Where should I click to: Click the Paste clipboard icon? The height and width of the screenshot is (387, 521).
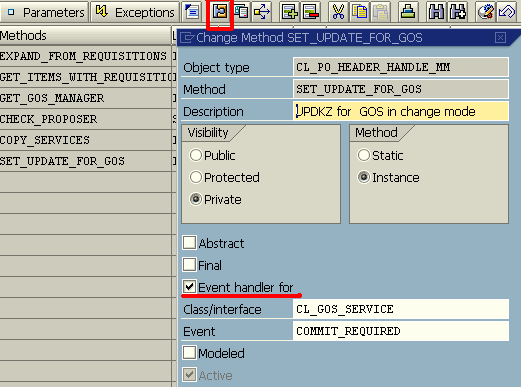click(x=380, y=12)
